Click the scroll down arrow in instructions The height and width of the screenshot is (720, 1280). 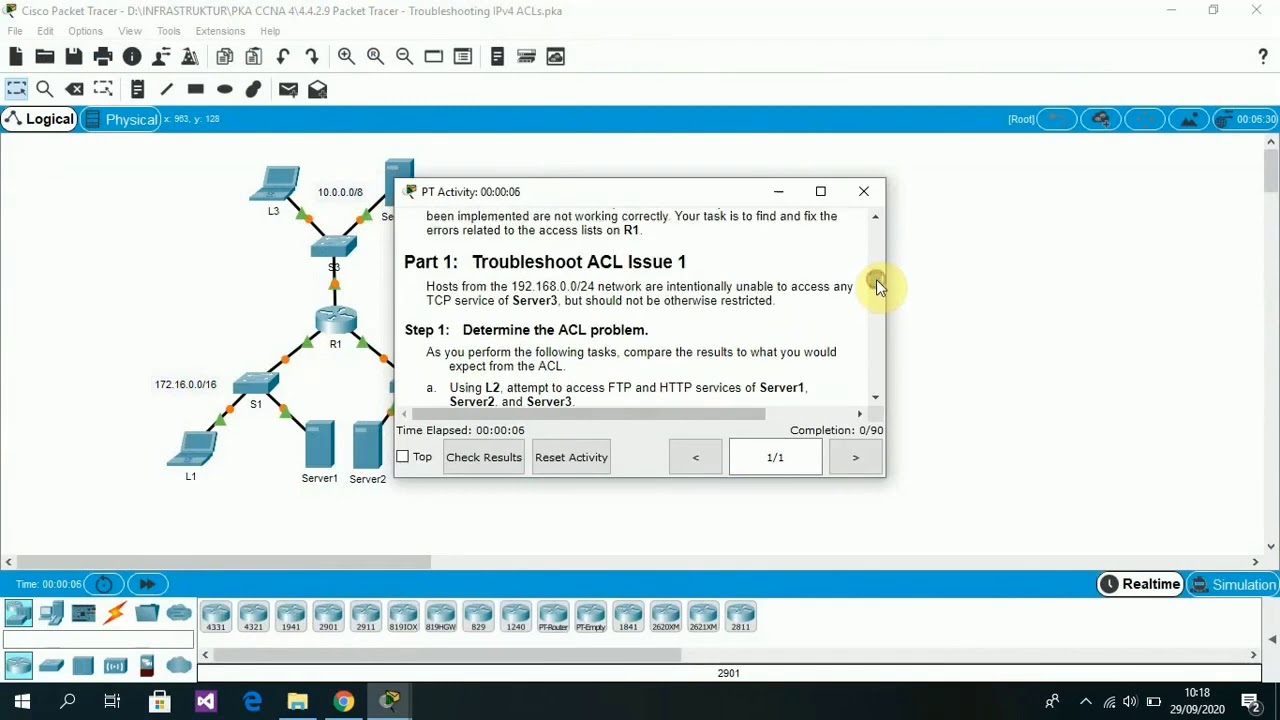(x=875, y=397)
